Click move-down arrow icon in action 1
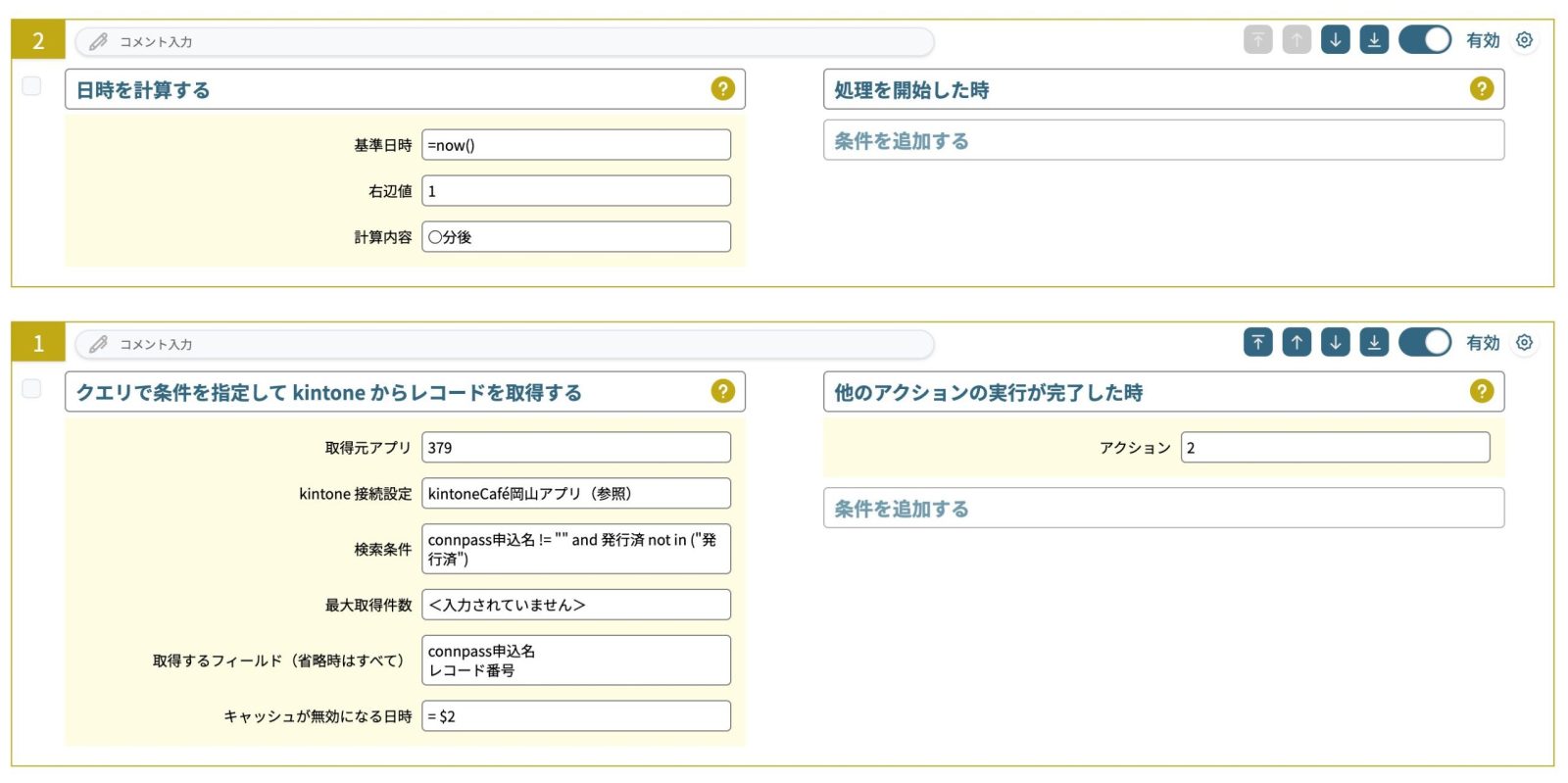 pos(1335,342)
